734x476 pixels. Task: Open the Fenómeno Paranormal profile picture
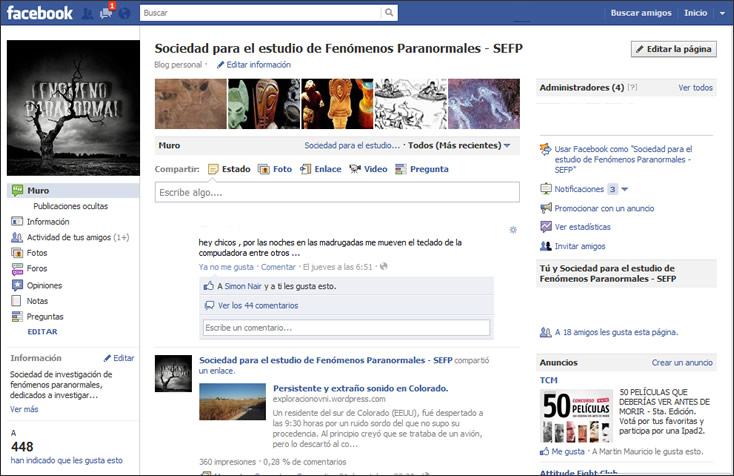click(73, 108)
